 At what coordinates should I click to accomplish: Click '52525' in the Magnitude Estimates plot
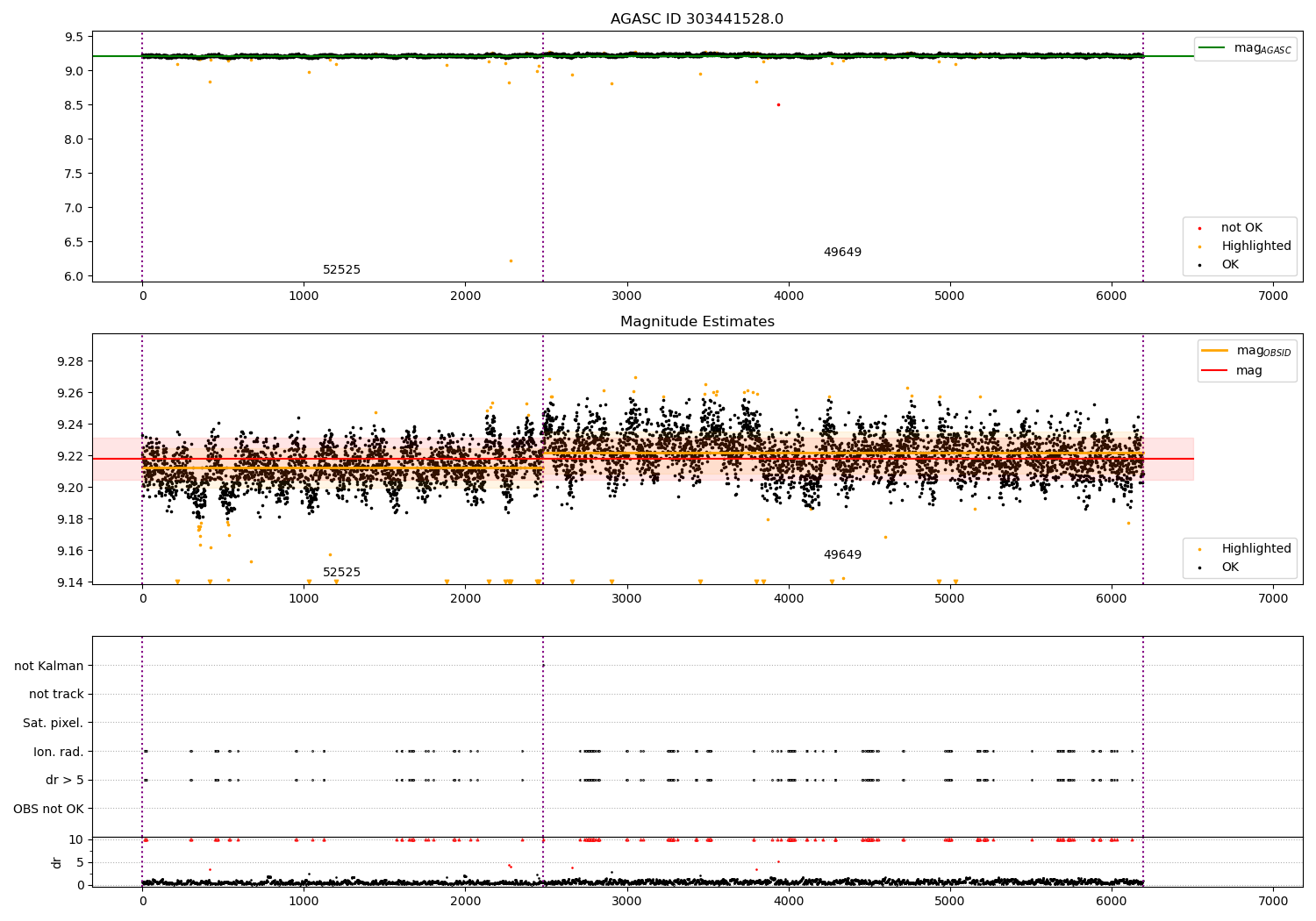click(341, 573)
